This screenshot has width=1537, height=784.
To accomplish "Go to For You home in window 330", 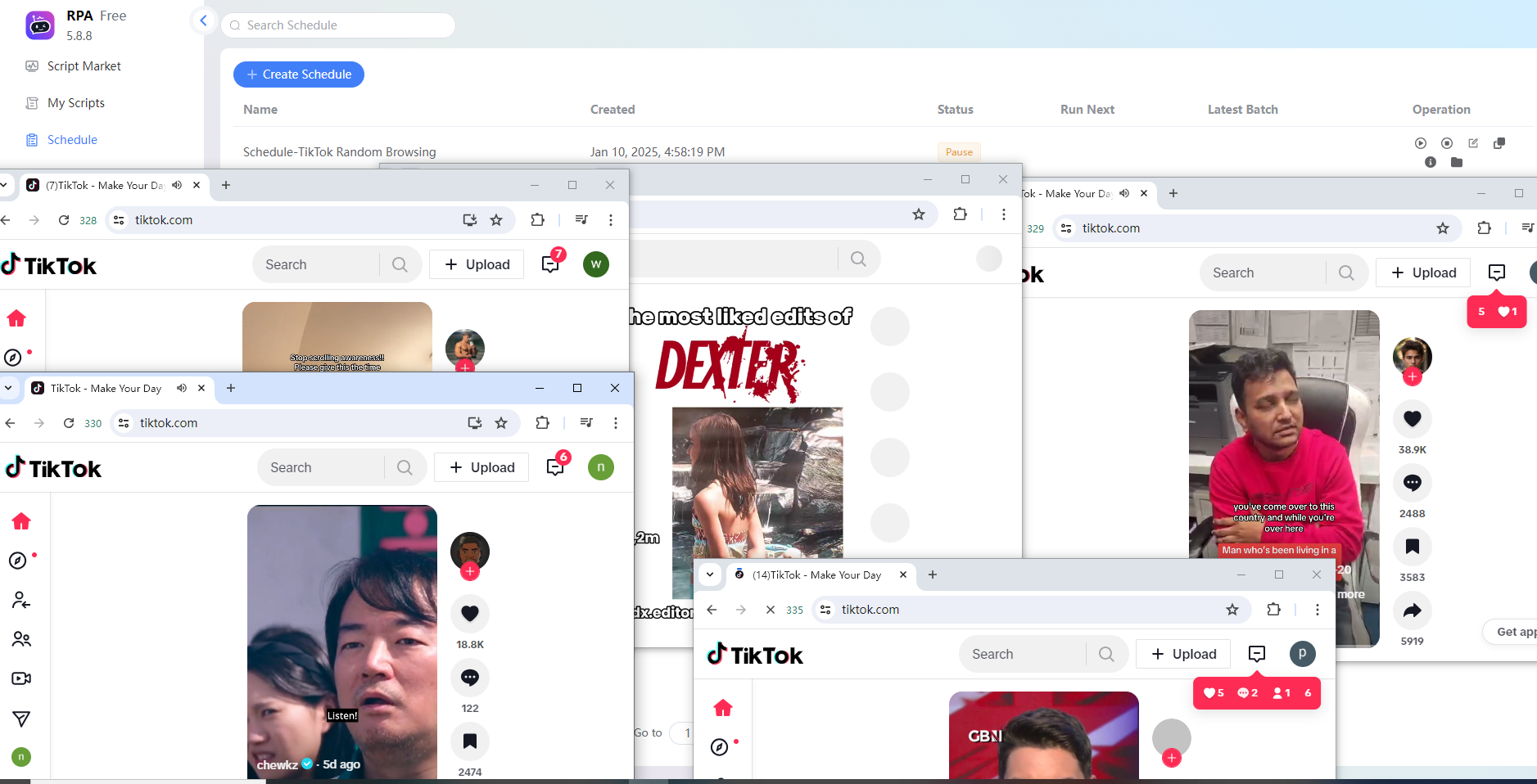I will (21, 521).
